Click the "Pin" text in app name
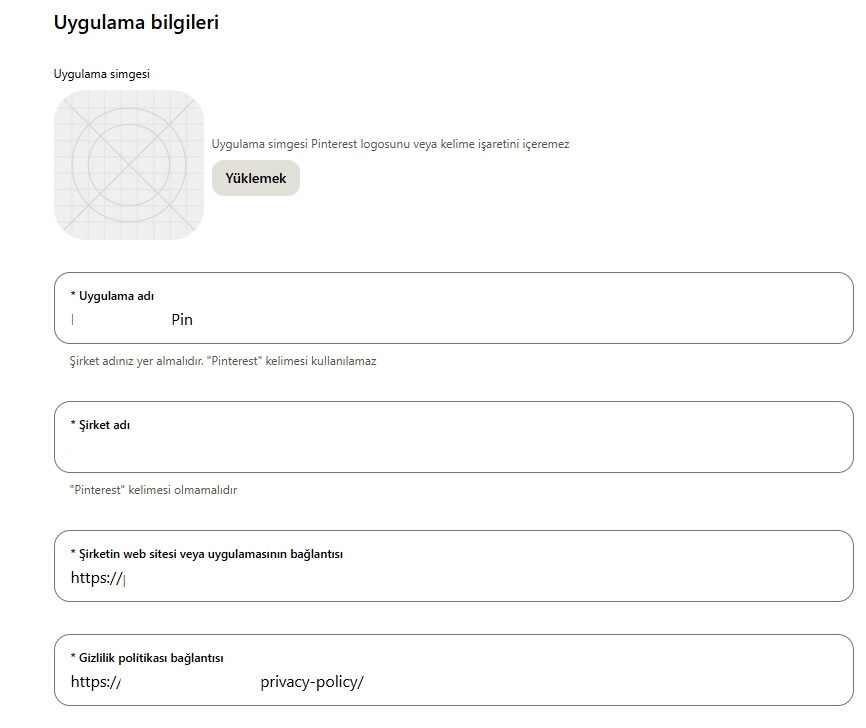The width and height of the screenshot is (866, 728). pos(182,320)
